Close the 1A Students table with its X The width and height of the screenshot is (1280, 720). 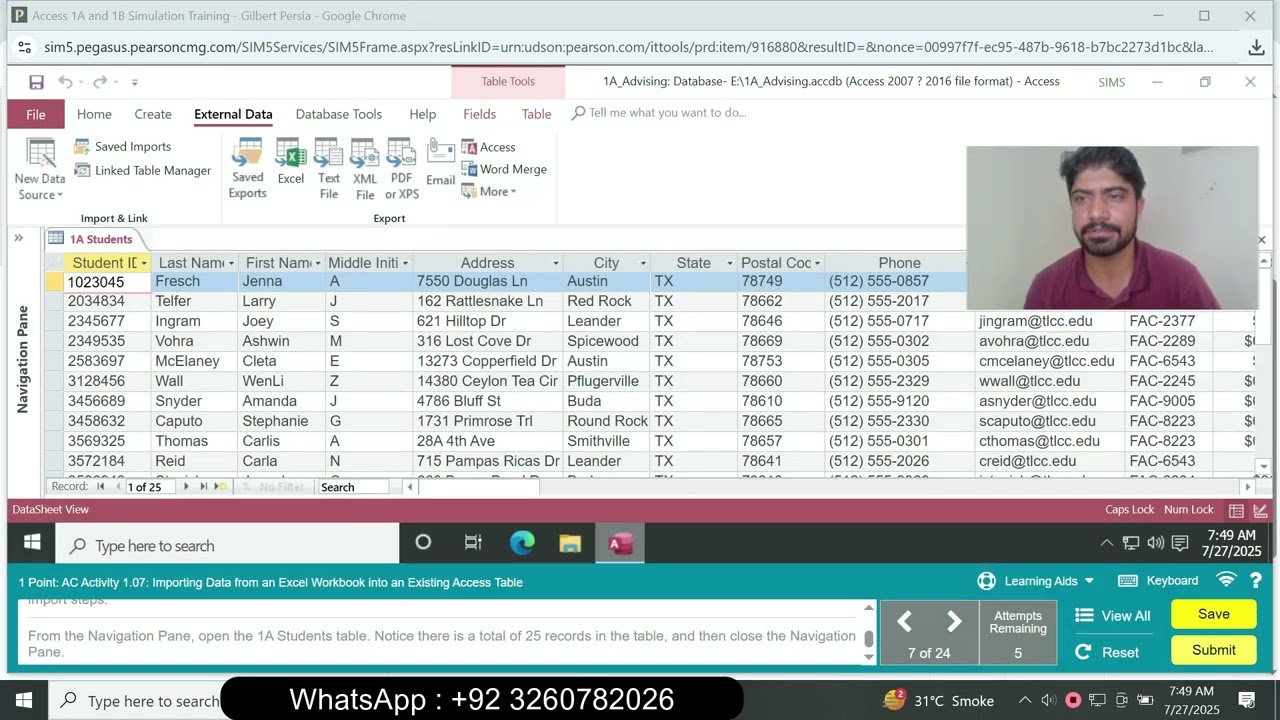tap(1261, 240)
